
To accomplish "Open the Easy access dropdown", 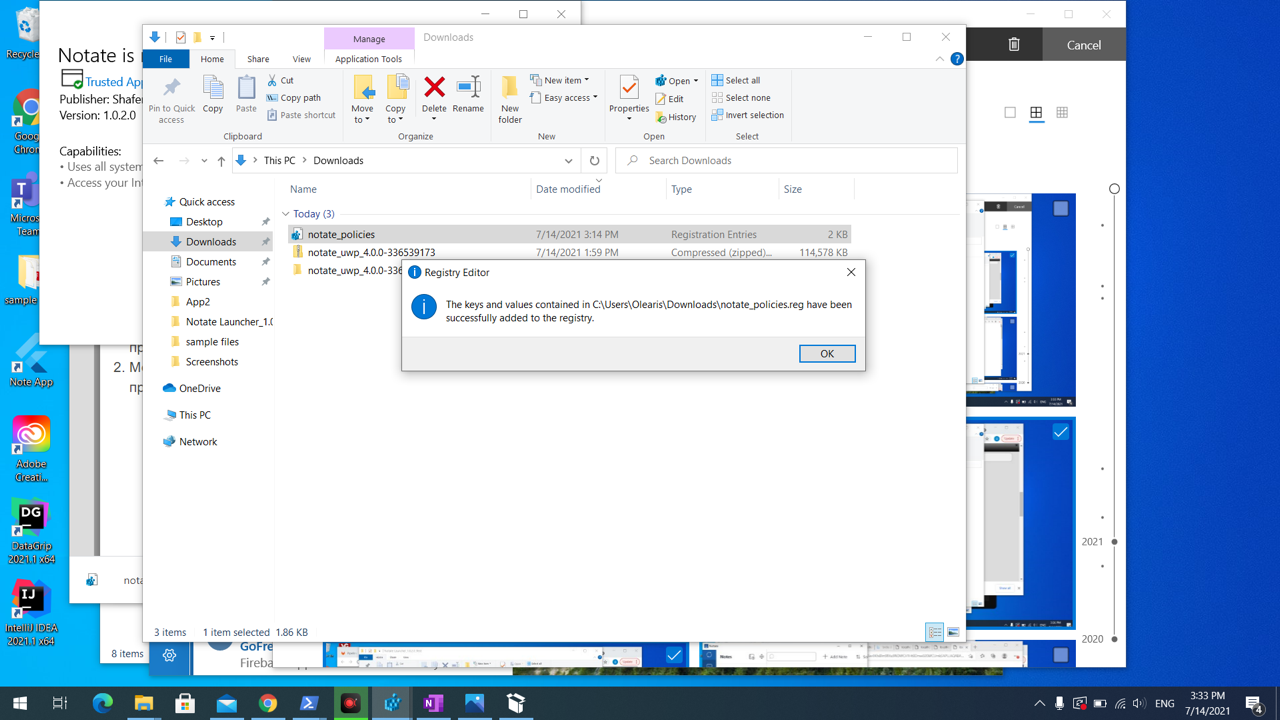I will pyautogui.click(x=564, y=98).
